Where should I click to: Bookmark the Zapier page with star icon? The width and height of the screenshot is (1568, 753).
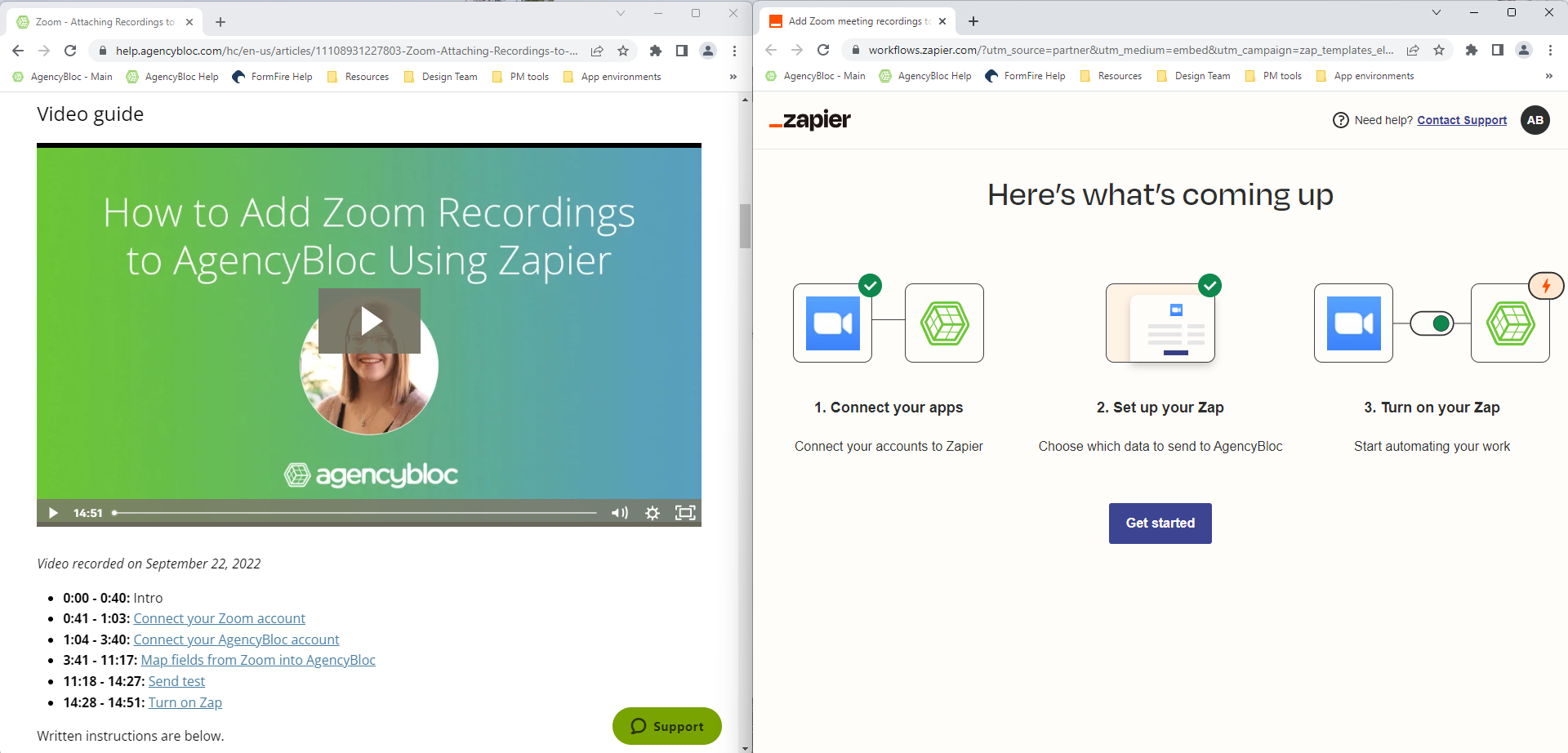coord(1439,50)
